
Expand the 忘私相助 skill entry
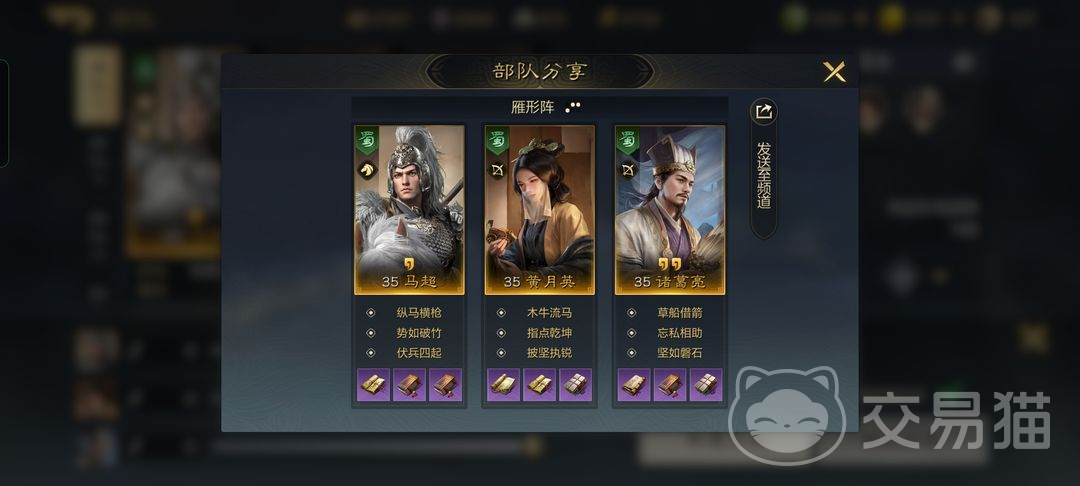point(680,333)
